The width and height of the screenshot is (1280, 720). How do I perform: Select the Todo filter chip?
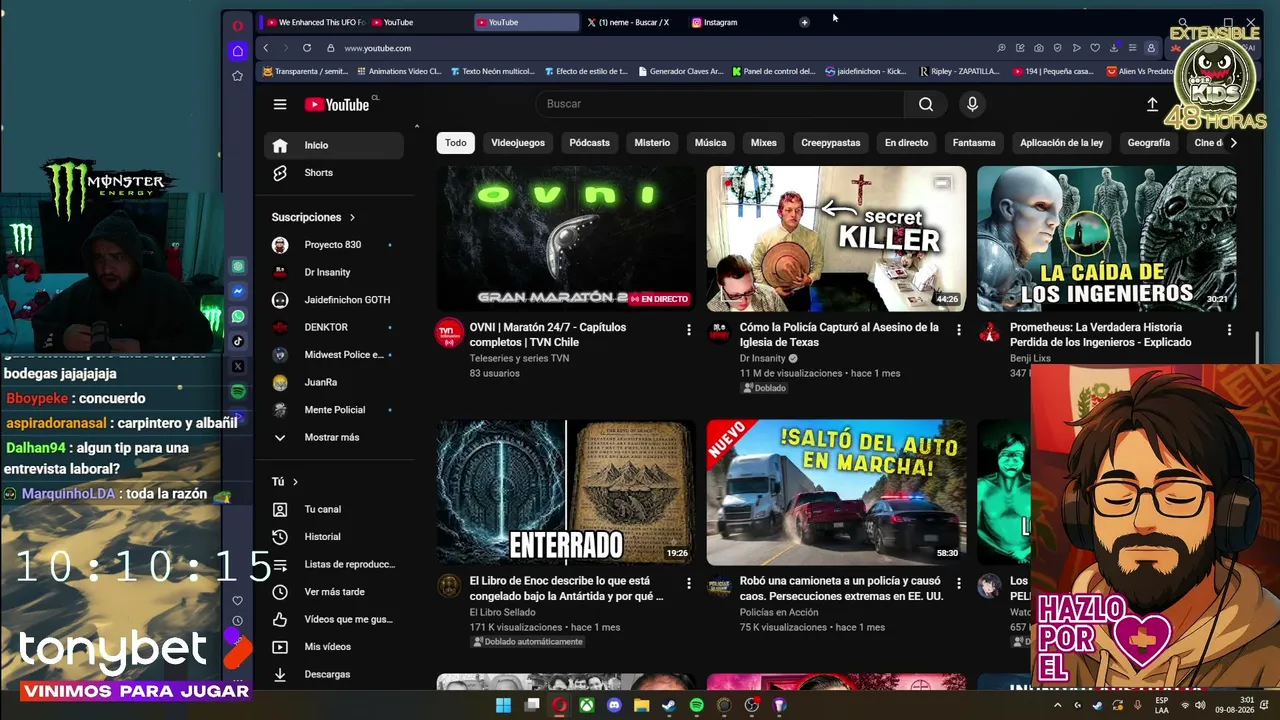click(x=456, y=143)
